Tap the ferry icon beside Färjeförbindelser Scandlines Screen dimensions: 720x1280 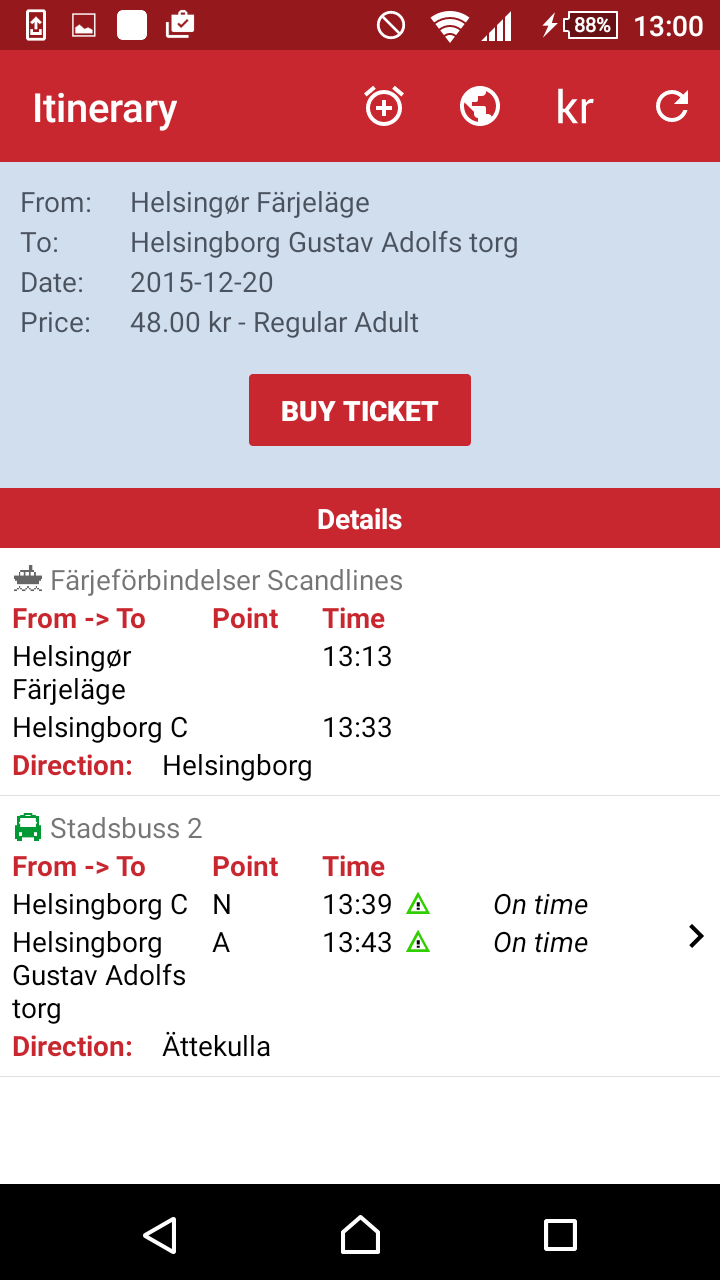click(28, 579)
